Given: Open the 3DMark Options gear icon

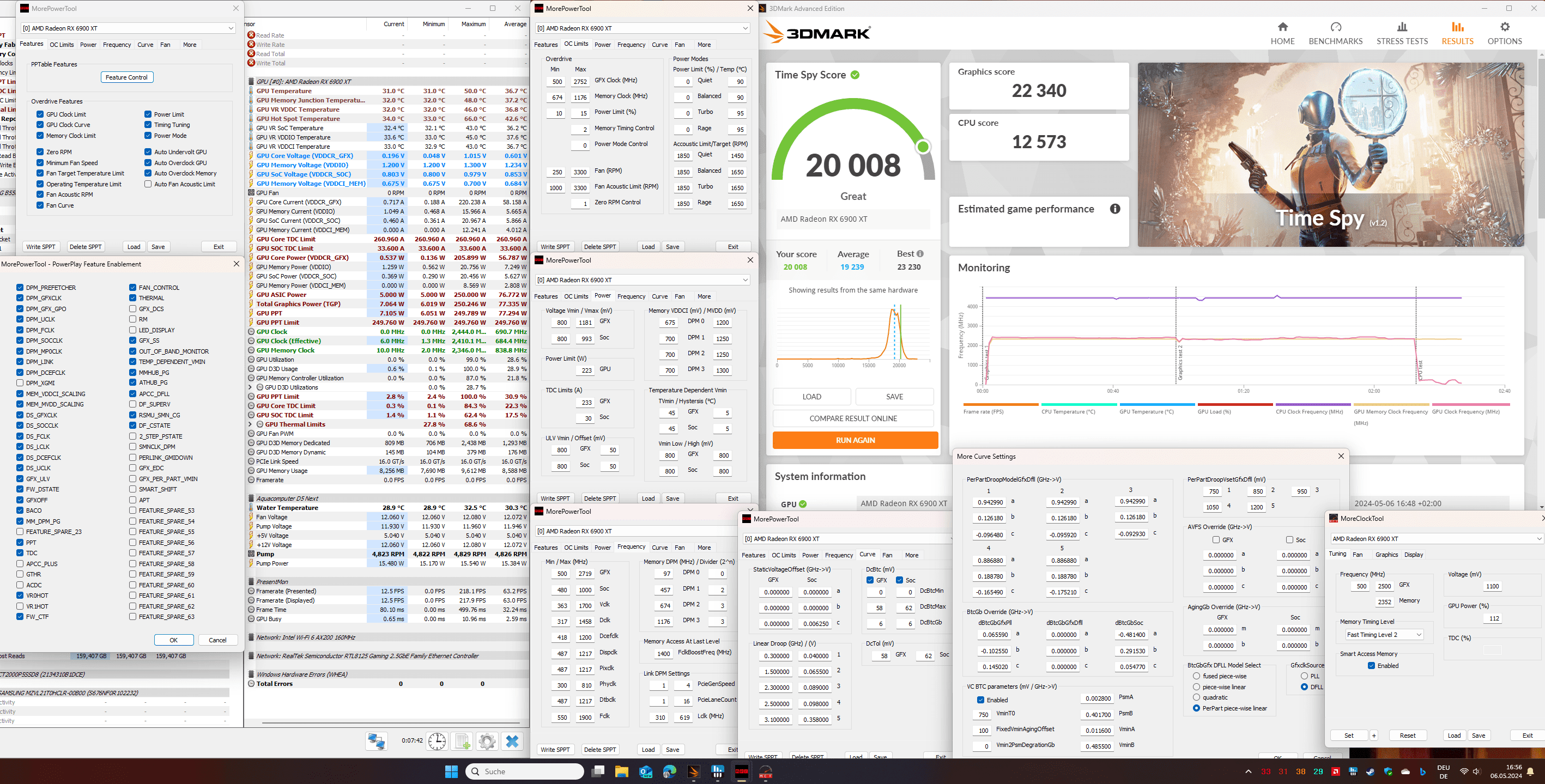Looking at the screenshot, I should (x=1504, y=27).
